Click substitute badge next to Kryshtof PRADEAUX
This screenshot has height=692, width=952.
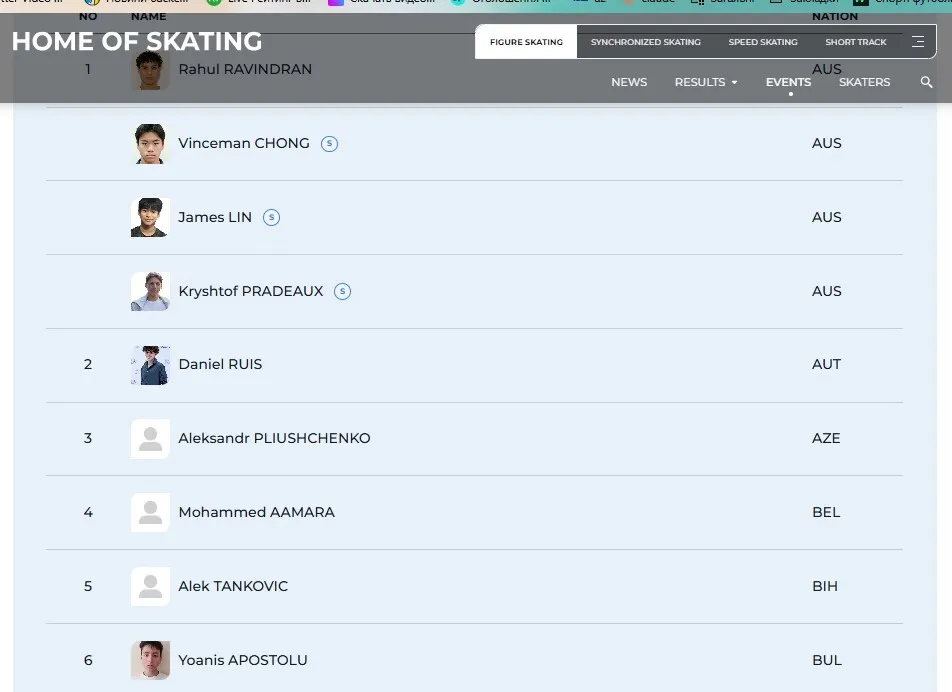(342, 291)
